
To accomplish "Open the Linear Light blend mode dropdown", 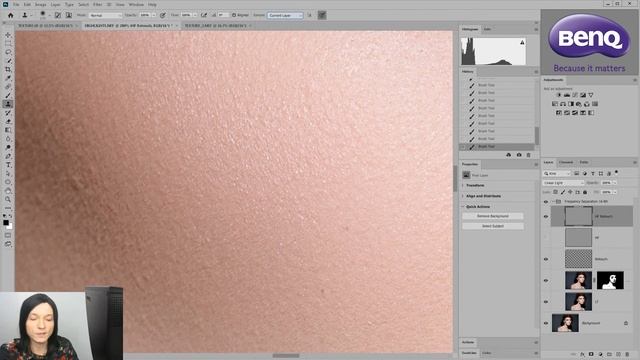I will (563, 183).
